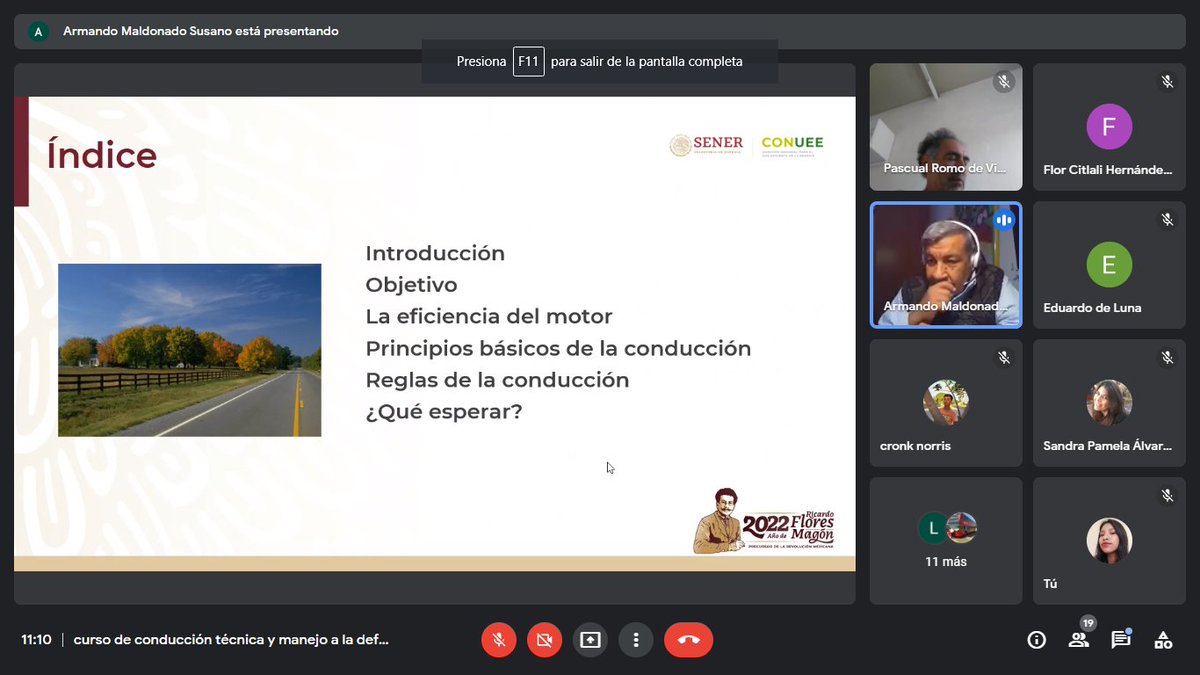Viewport: 1200px width, 675px height.
Task: Click the 'Sandra Pamela Álvar...' name label
Action: [x=1108, y=446]
